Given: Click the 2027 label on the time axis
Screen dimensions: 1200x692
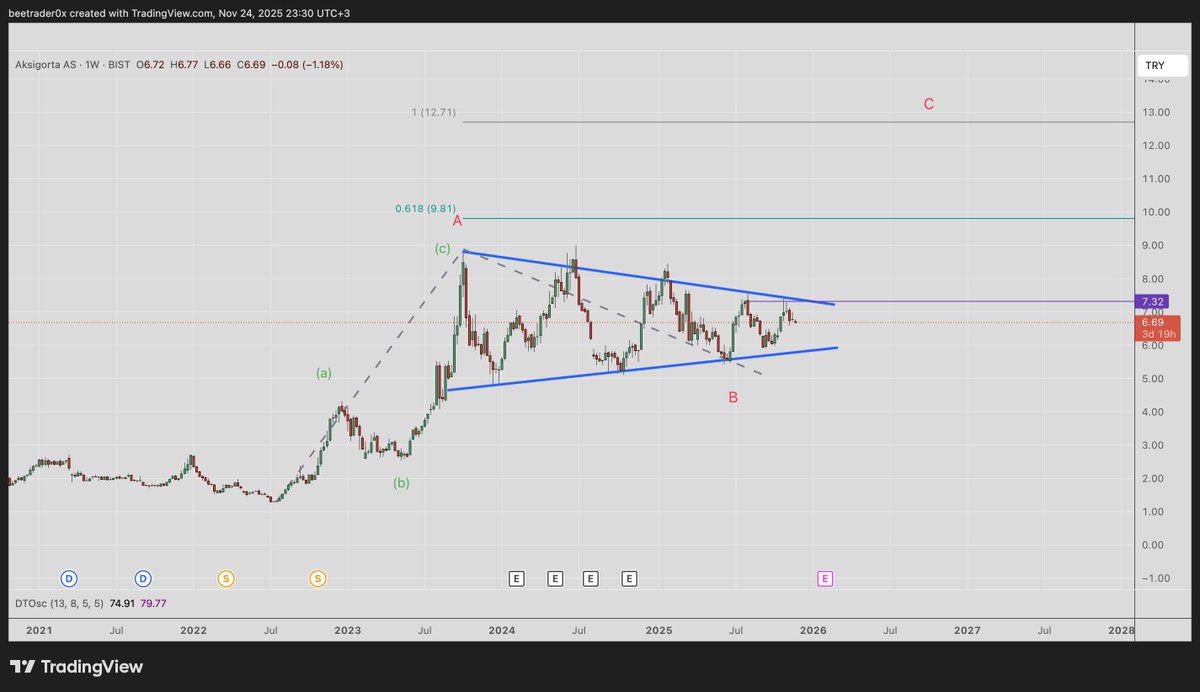Looking at the screenshot, I should [x=967, y=630].
